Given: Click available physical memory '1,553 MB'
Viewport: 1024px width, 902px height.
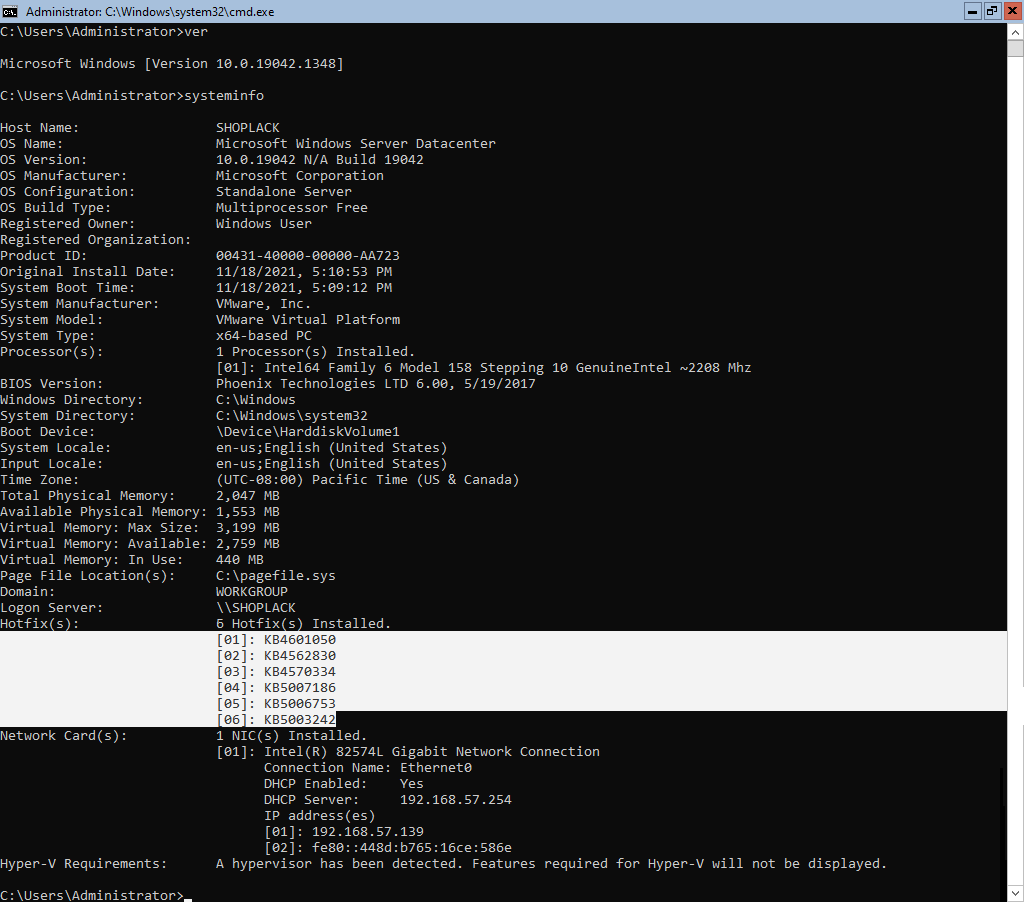Looking at the screenshot, I should pos(248,512).
